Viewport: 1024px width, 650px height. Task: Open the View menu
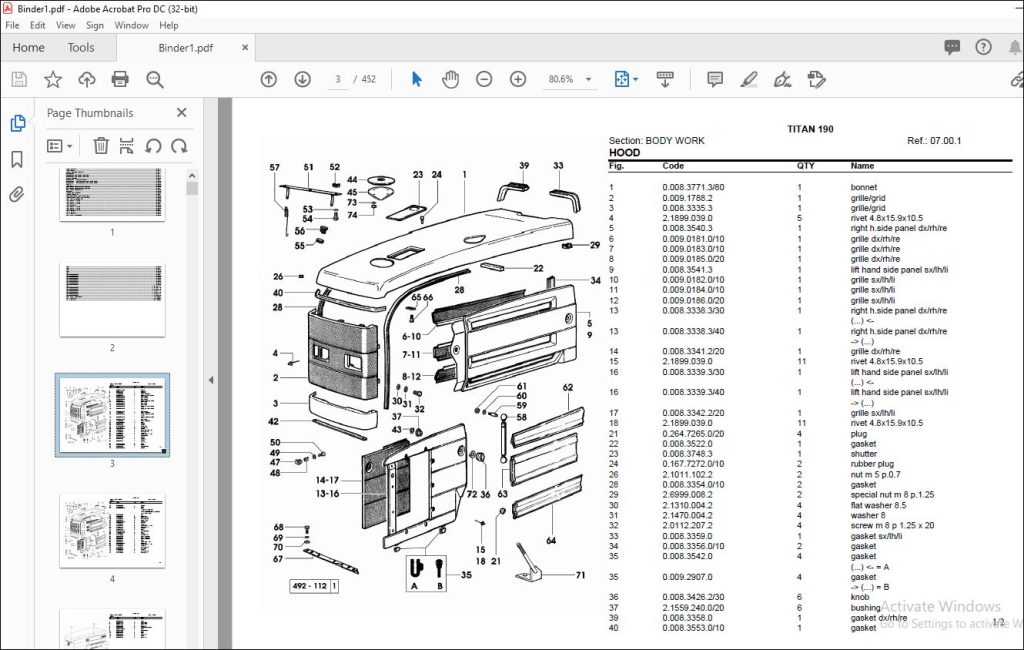pos(65,25)
